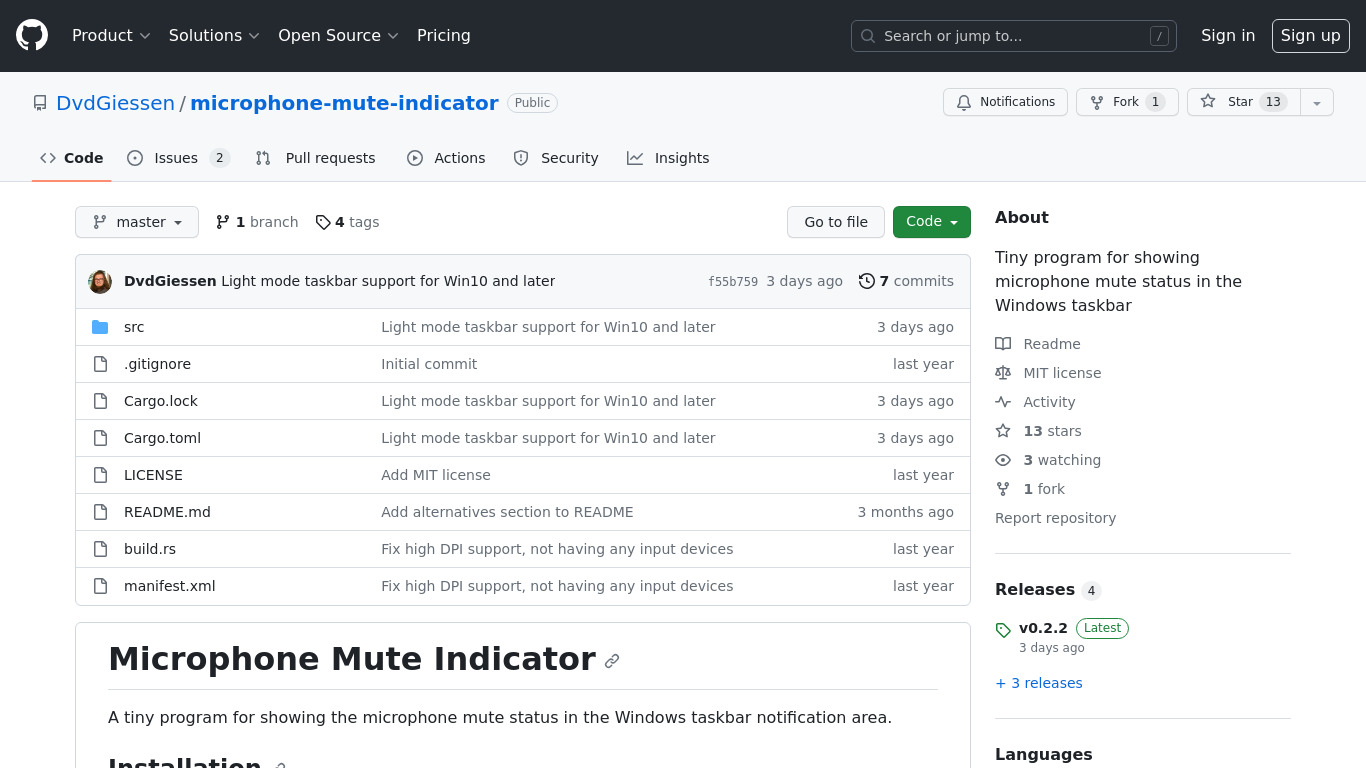Click the file icon beside LICENSE
This screenshot has height=768, width=1366.
point(100,475)
